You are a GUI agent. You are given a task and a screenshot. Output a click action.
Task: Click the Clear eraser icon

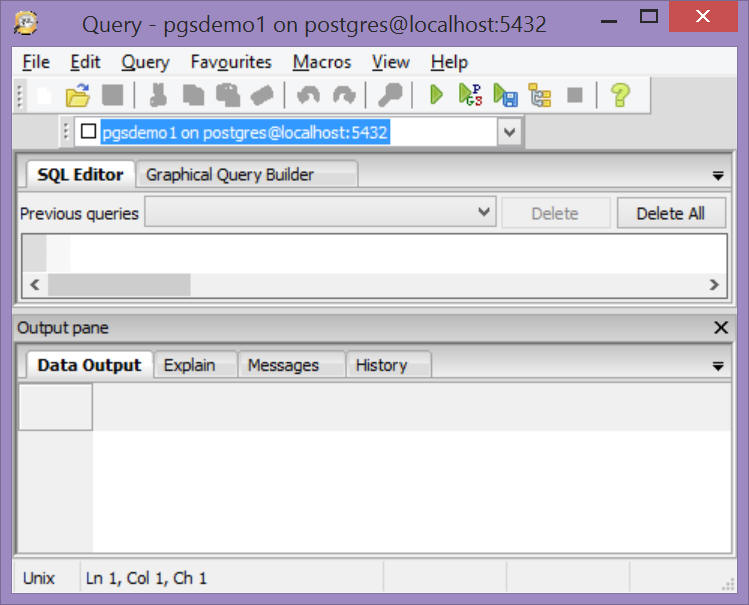coord(262,95)
